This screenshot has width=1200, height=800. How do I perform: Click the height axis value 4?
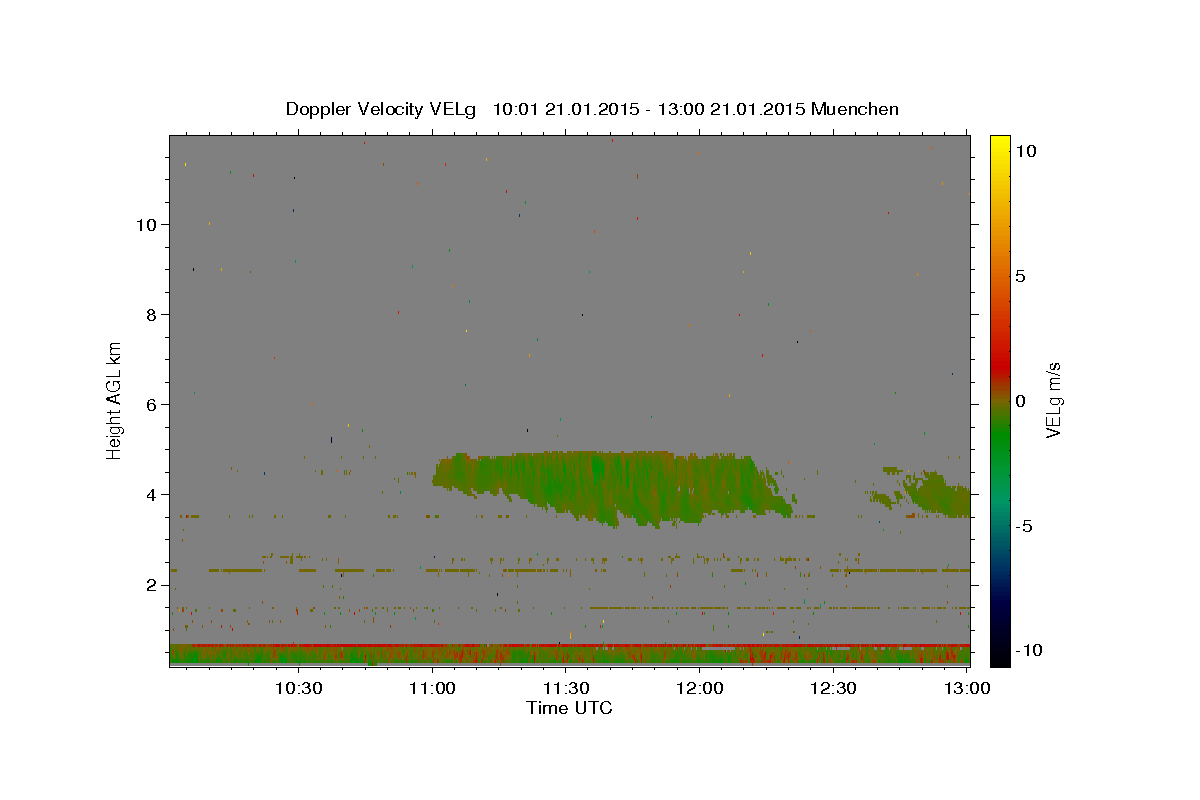[x=152, y=494]
